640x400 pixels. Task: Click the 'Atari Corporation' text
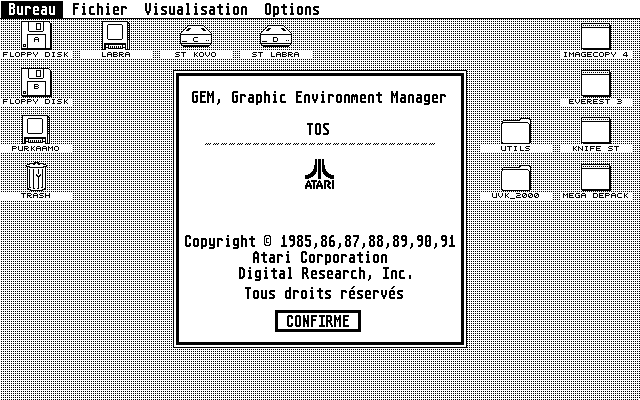pyautogui.click(x=320, y=258)
